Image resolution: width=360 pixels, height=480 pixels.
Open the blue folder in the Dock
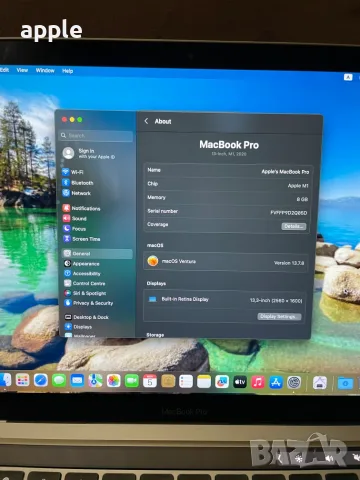tap(345, 384)
